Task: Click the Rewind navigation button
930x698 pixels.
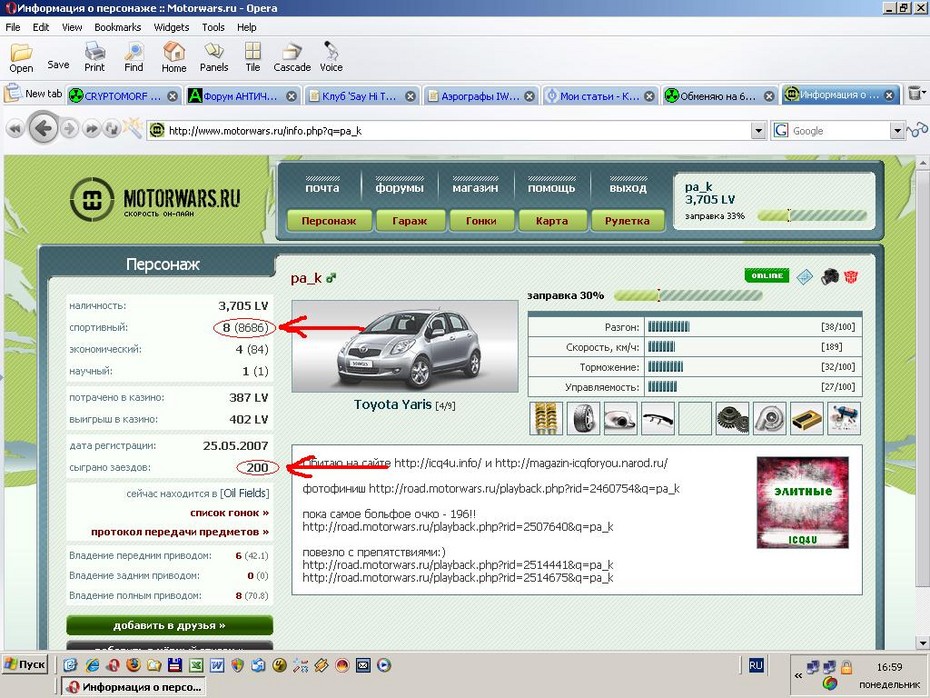Action: pos(15,129)
